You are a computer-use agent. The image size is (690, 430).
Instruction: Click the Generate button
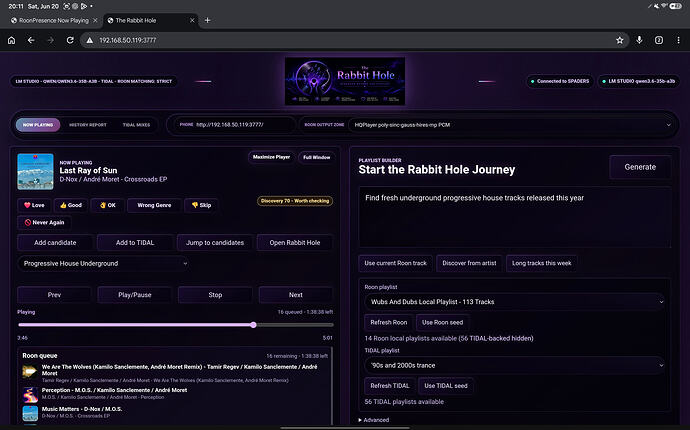coord(640,167)
